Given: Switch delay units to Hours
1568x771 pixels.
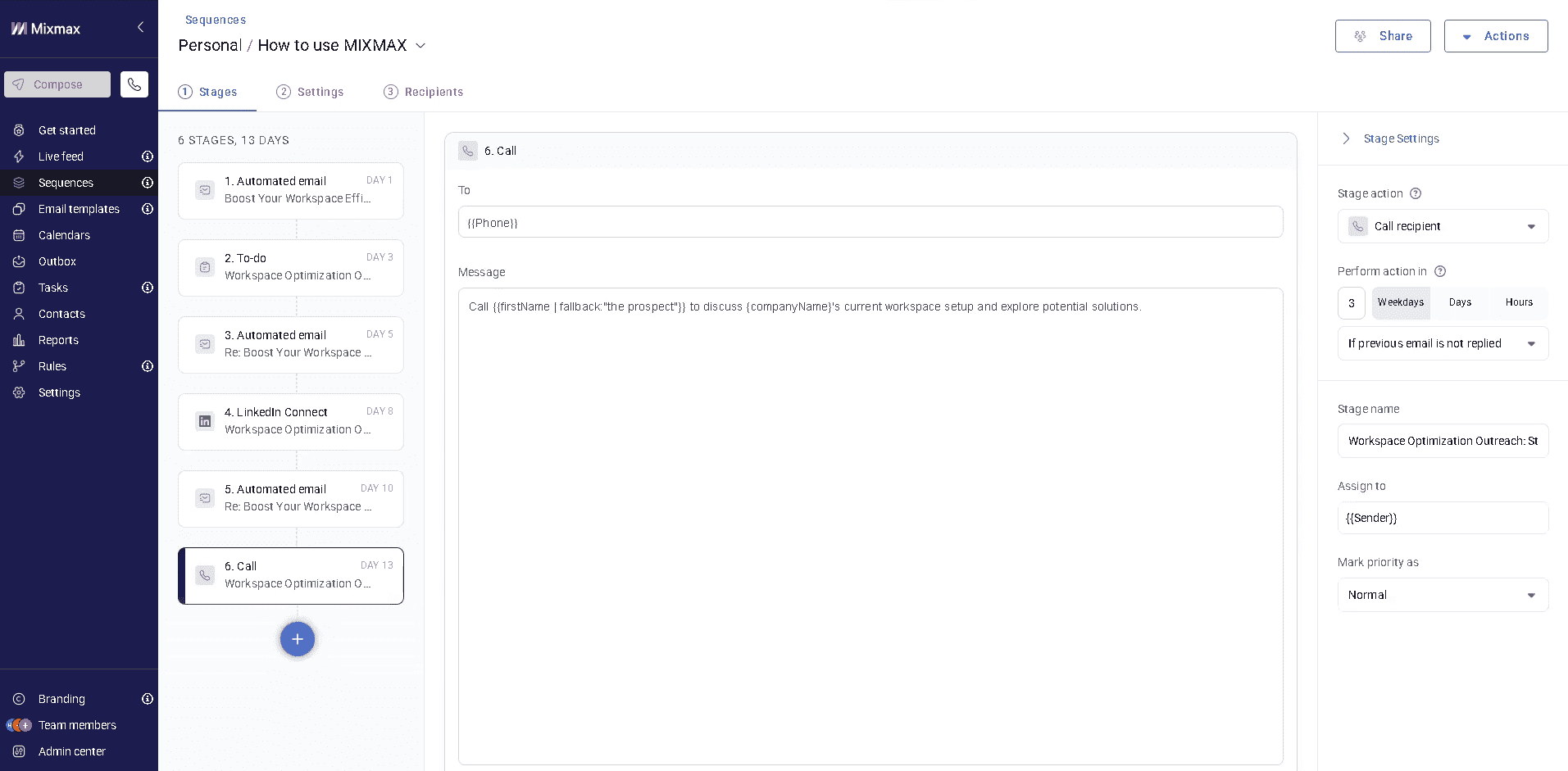Looking at the screenshot, I should (x=1519, y=302).
